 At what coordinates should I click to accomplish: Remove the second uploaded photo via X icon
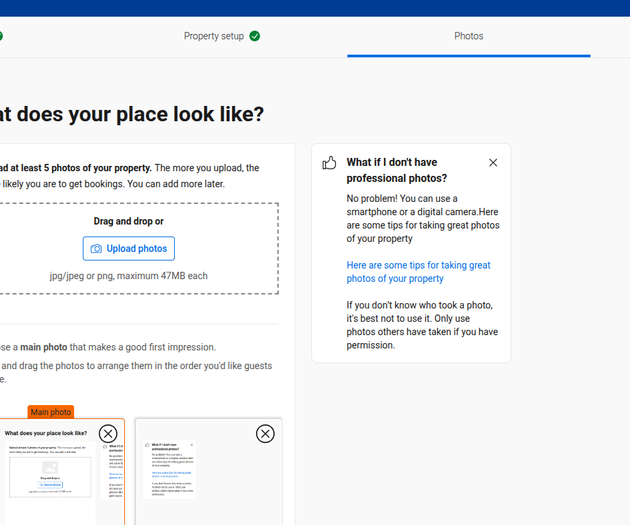(x=265, y=434)
